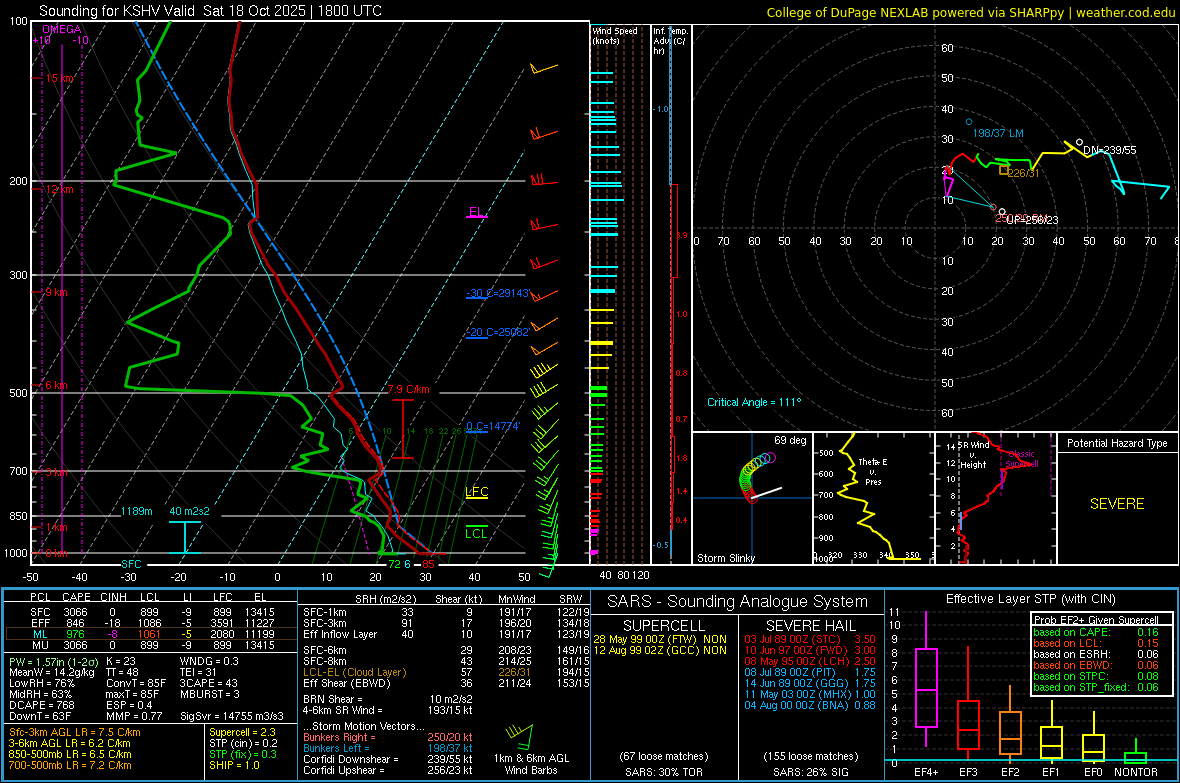Click 'LCL-EL (Cloud Layer)' shear row

(446, 672)
